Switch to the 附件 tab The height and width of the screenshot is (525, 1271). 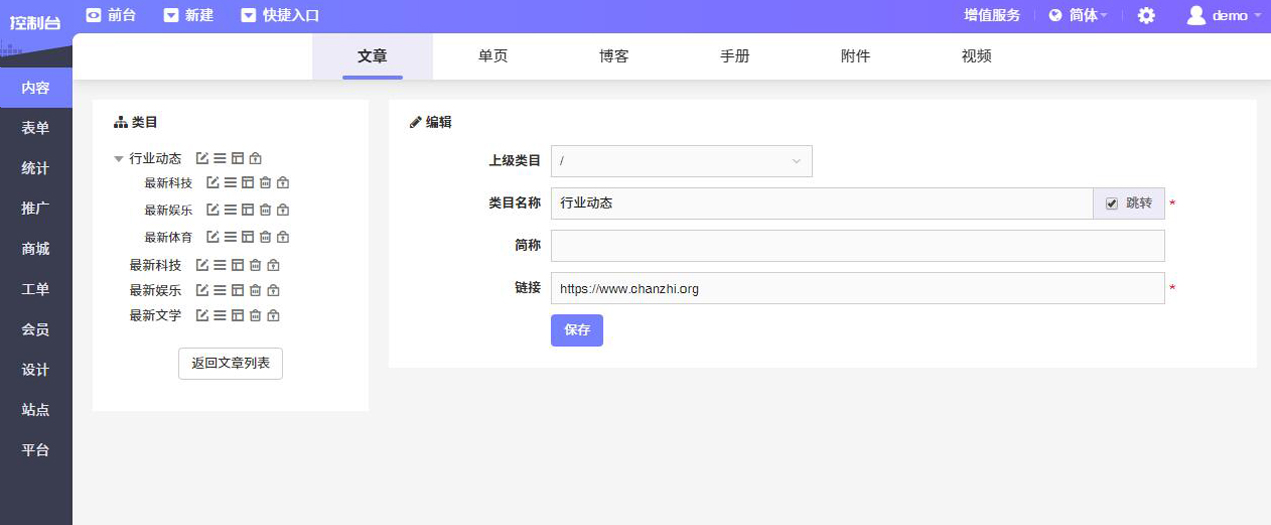point(855,56)
